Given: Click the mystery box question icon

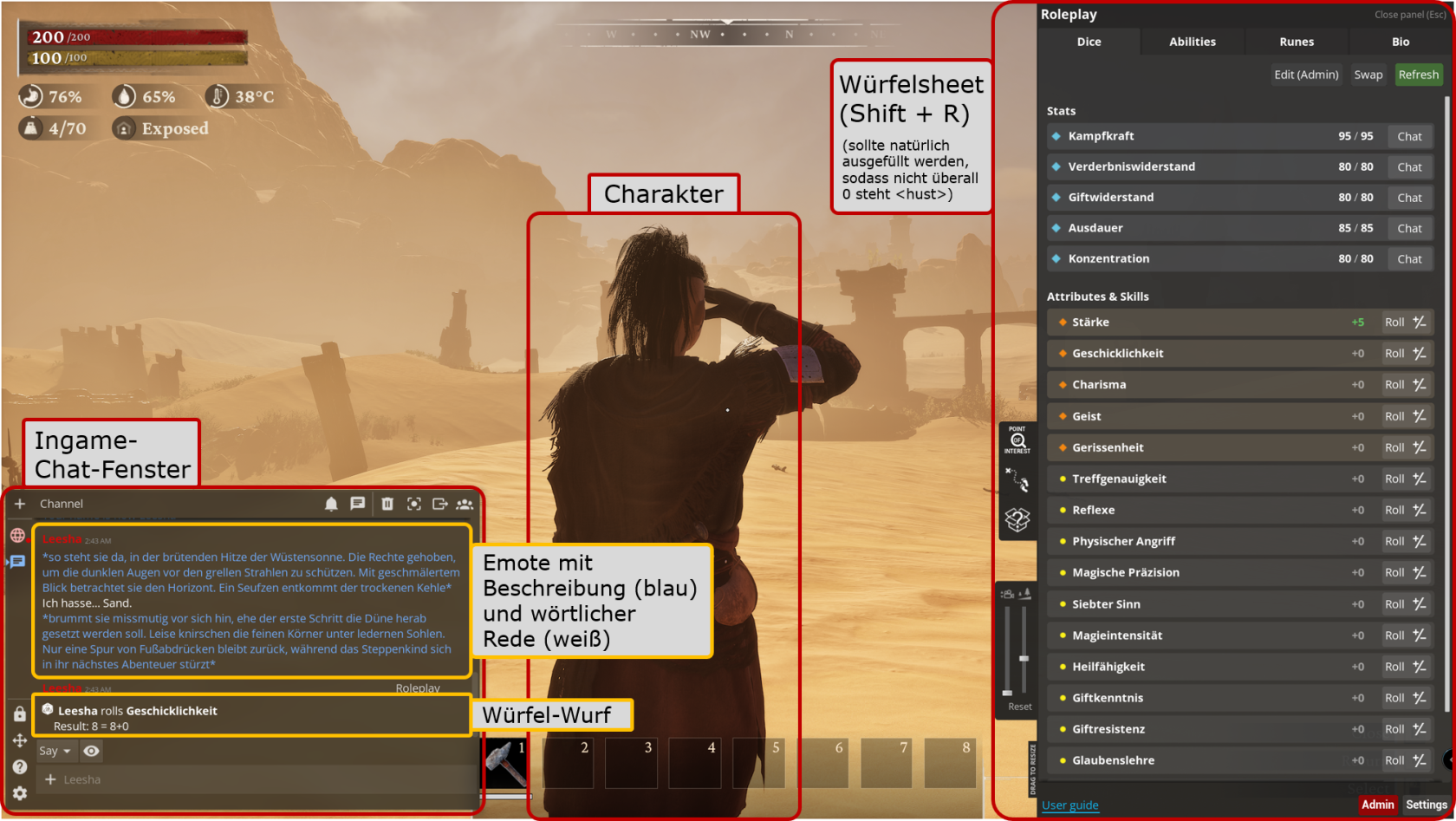Looking at the screenshot, I should pos(1017,520).
